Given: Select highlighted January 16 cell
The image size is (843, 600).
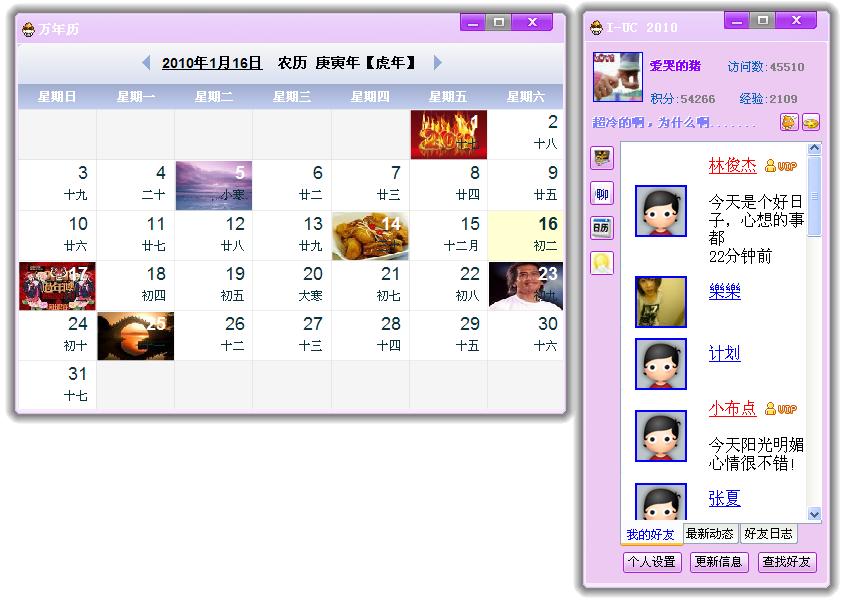Looking at the screenshot, I should click(x=526, y=236).
